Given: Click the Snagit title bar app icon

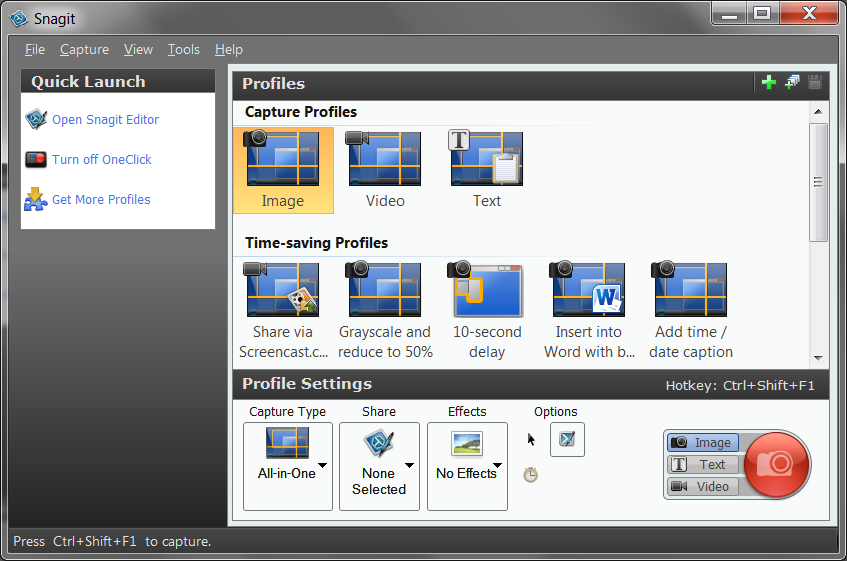Looking at the screenshot, I should click(x=19, y=18).
